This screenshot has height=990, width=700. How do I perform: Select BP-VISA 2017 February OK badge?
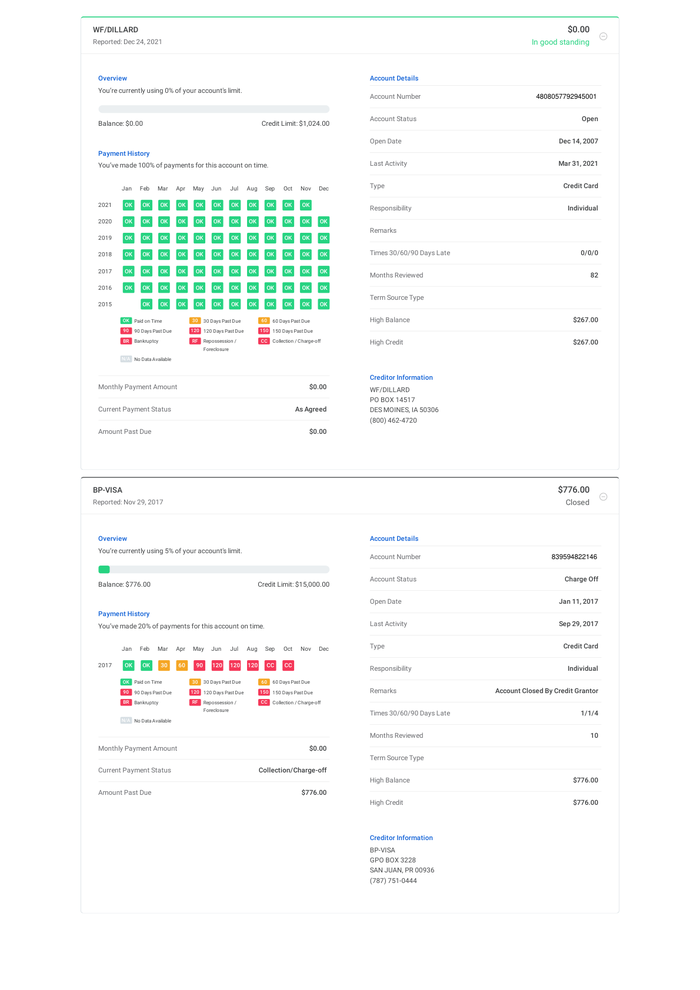pyautogui.click(x=146, y=665)
